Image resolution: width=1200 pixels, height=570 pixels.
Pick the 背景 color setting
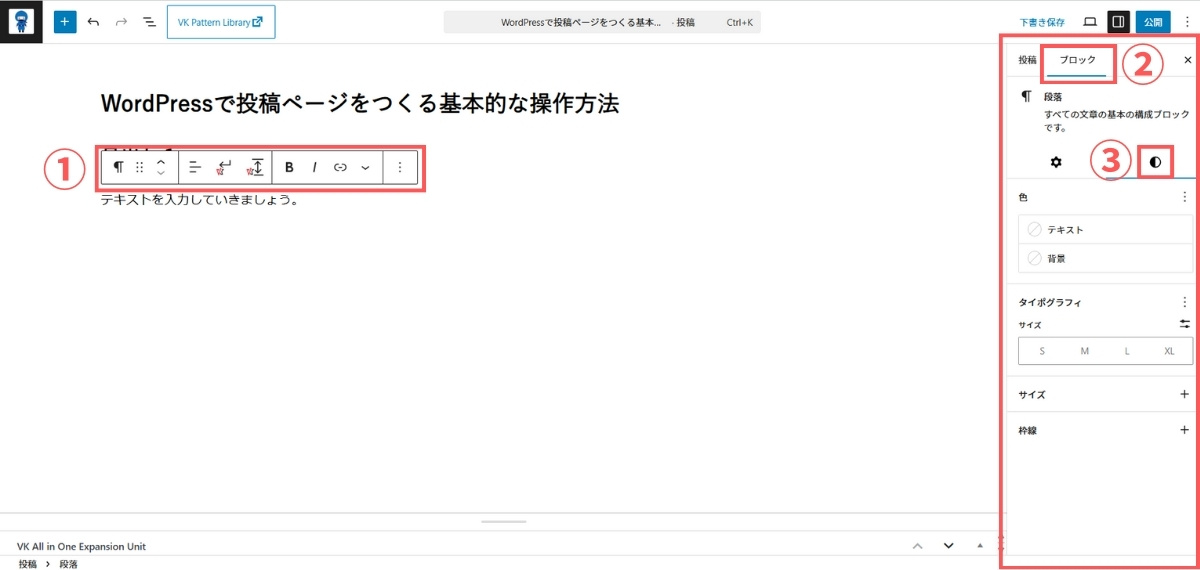point(1105,258)
